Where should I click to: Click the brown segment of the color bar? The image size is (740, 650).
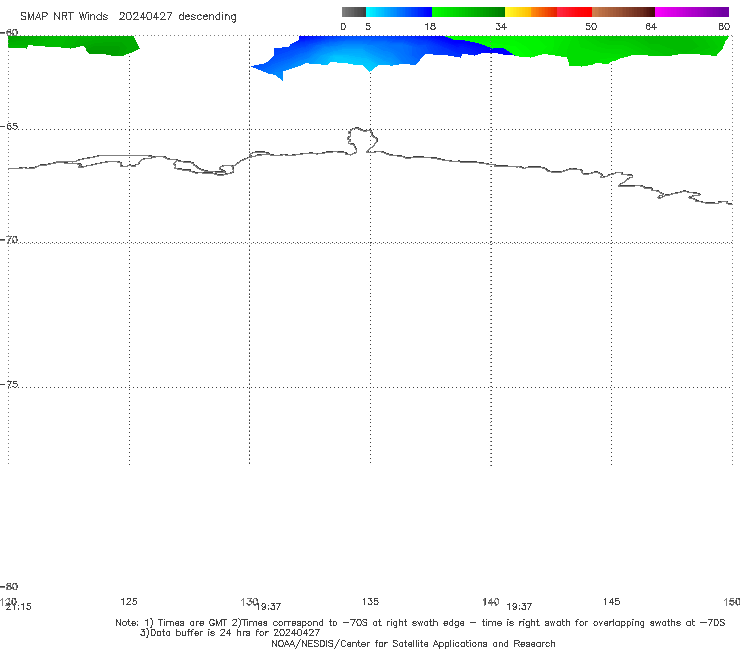coord(623,12)
